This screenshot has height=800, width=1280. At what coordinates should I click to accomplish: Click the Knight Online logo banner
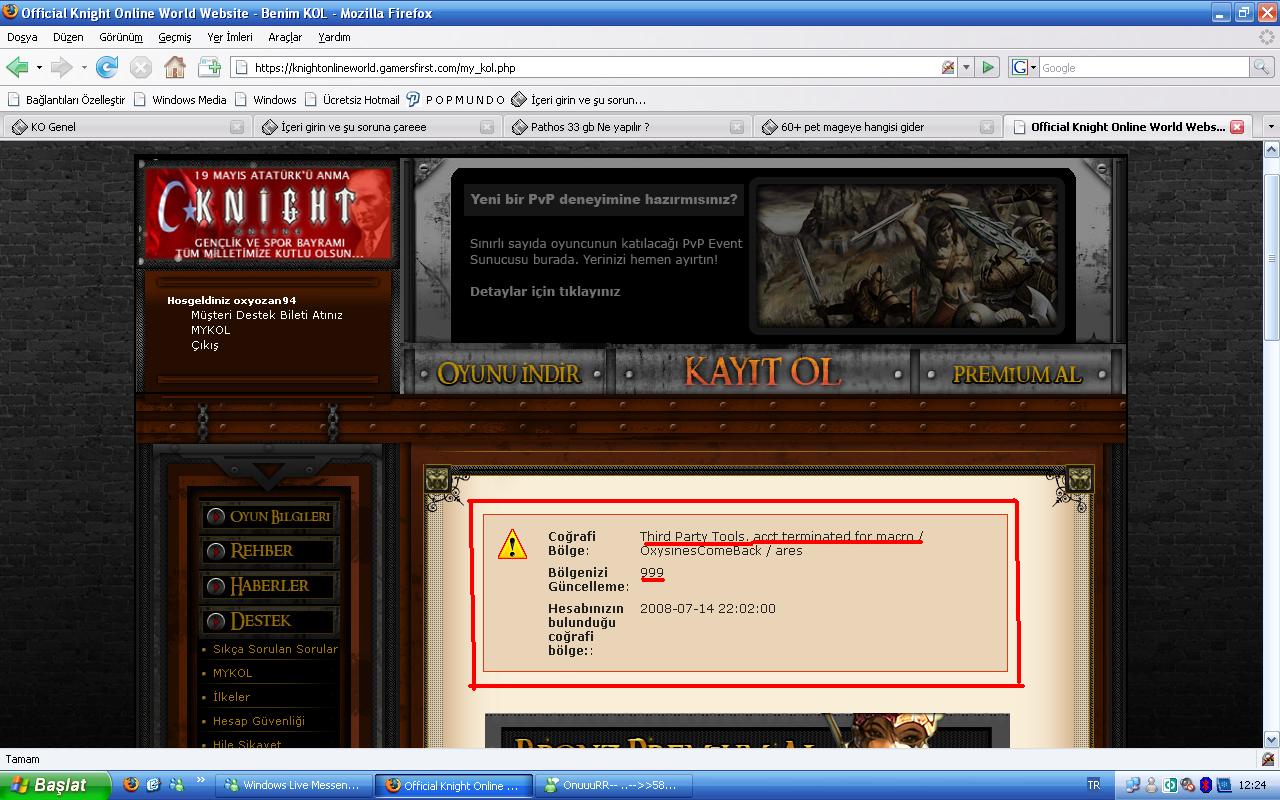pos(268,213)
